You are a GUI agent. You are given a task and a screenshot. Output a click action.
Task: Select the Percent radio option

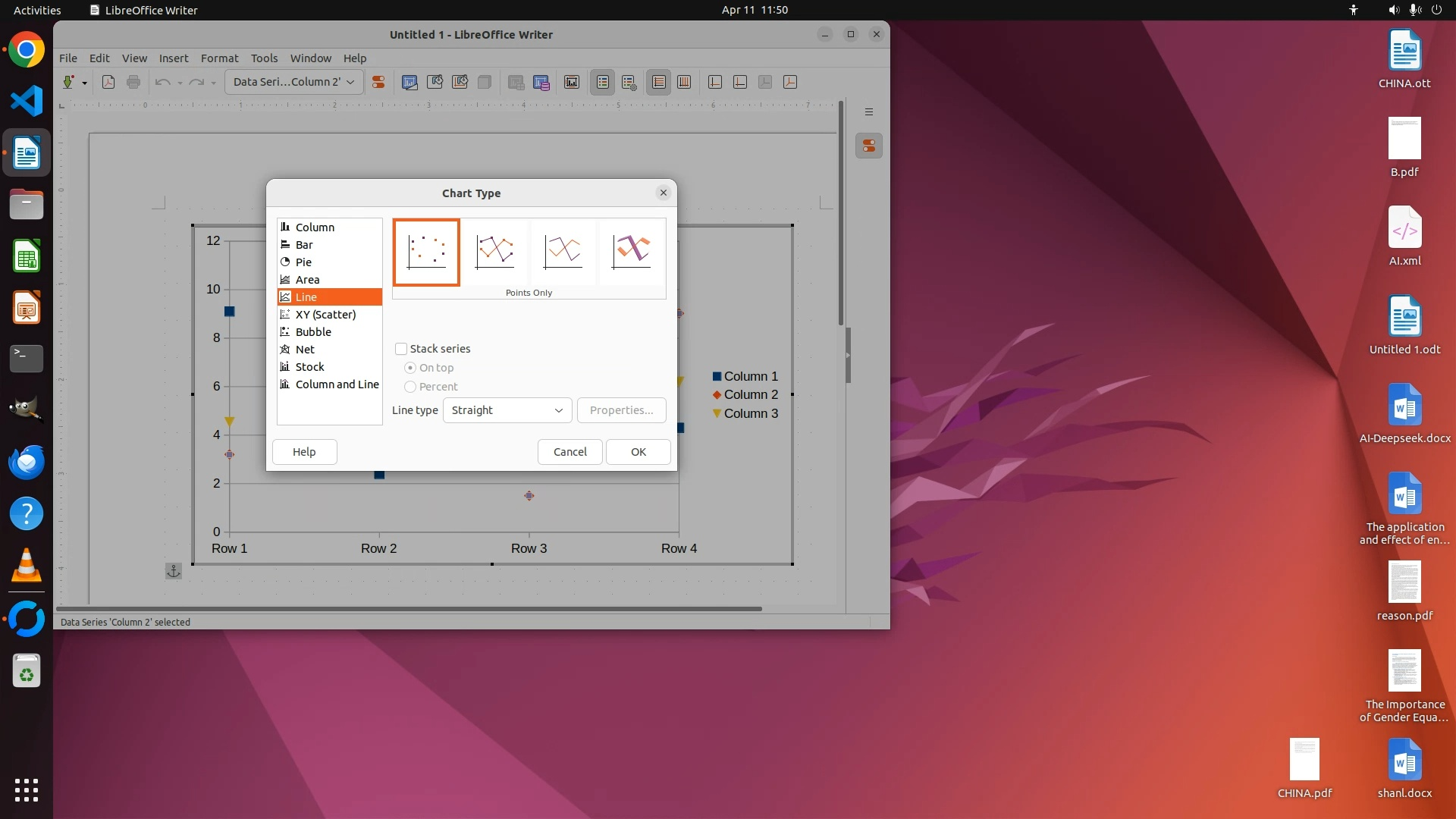[410, 387]
